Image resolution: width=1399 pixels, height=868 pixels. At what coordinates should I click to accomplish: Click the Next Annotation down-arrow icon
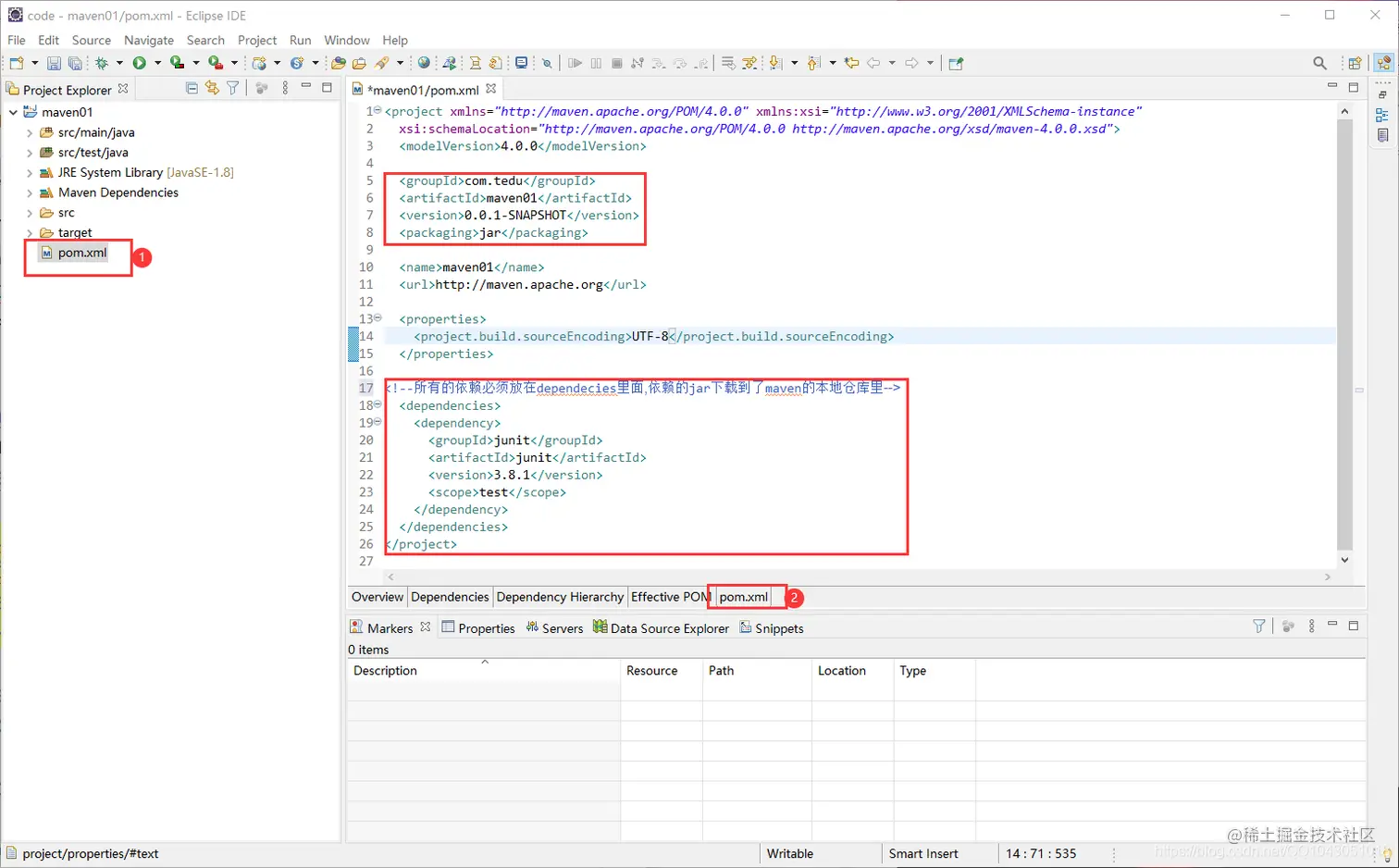(776, 63)
